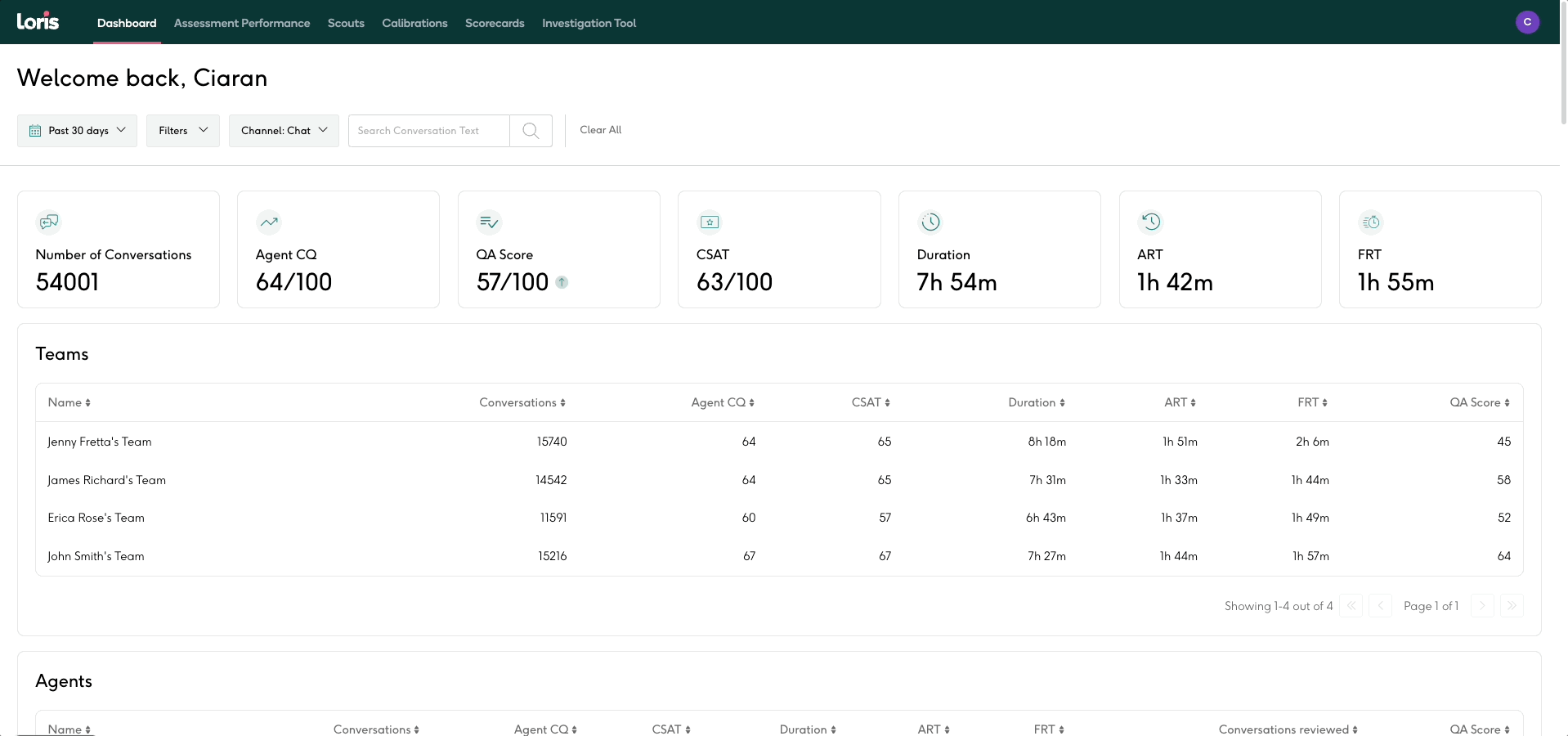Open the Channel: Chat dropdown
Image resolution: width=1568 pixels, height=736 pixels.
pyautogui.click(x=284, y=131)
